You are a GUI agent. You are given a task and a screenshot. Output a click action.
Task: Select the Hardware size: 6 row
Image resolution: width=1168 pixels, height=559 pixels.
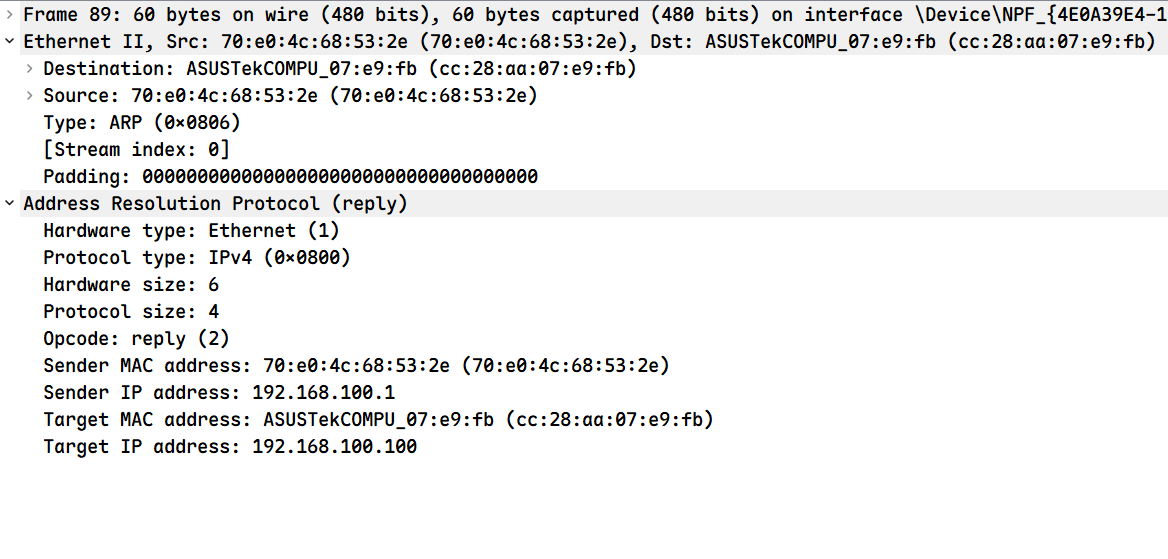coord(131,285)
